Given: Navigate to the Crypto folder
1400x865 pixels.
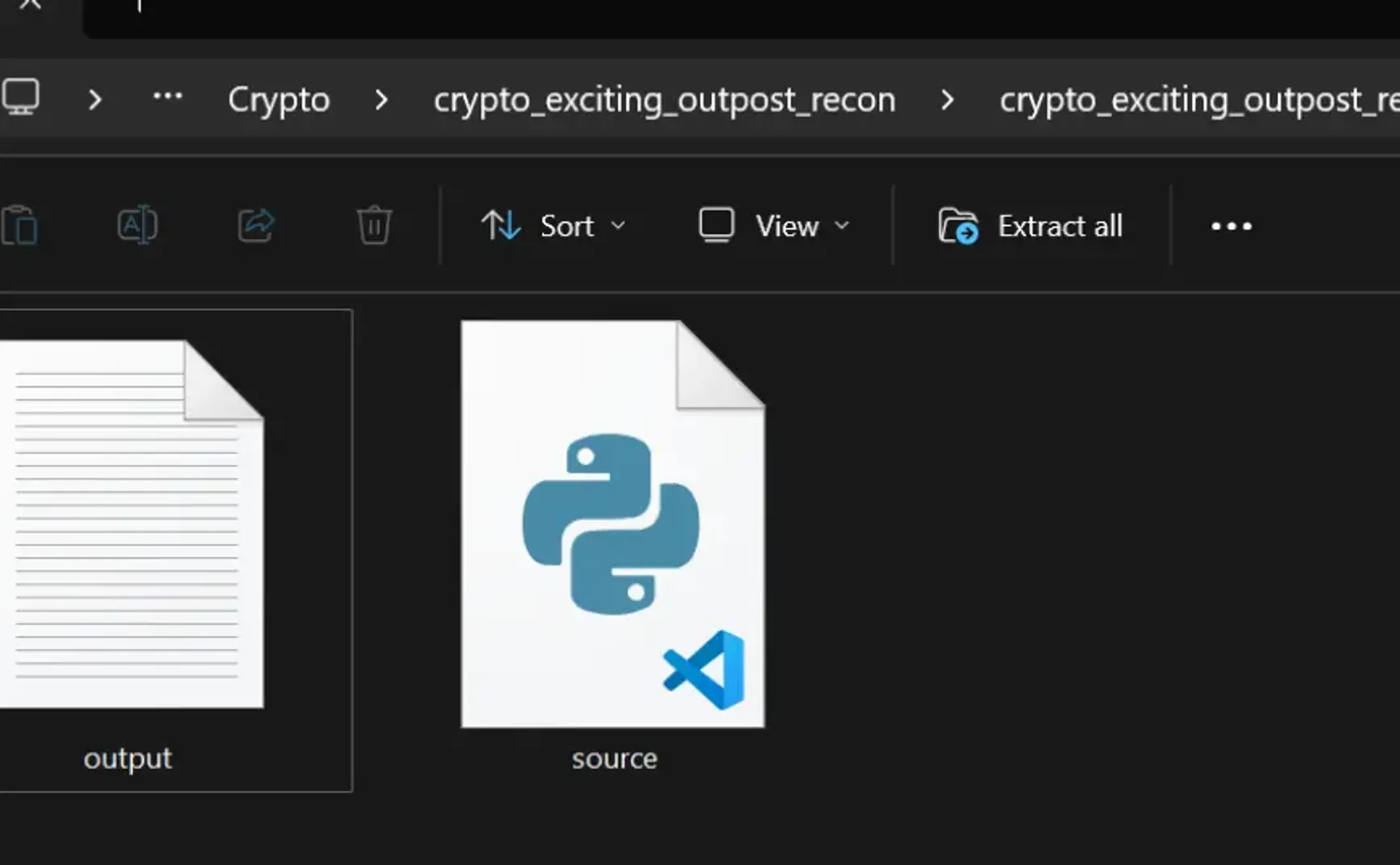Looking at the screenshot, I should pyautogui.click(x=278, y=99).
